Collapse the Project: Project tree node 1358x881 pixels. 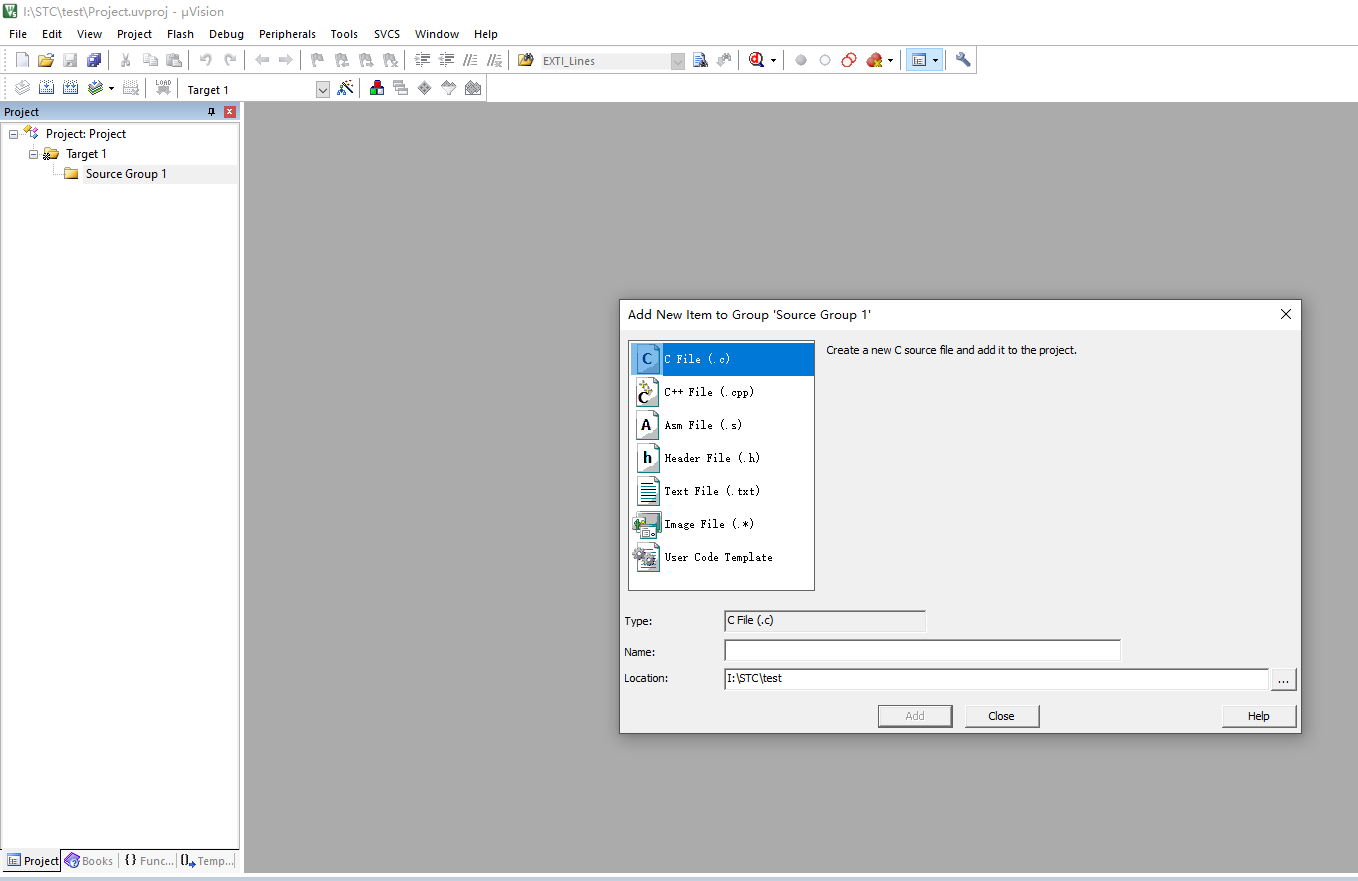point(14,134)
